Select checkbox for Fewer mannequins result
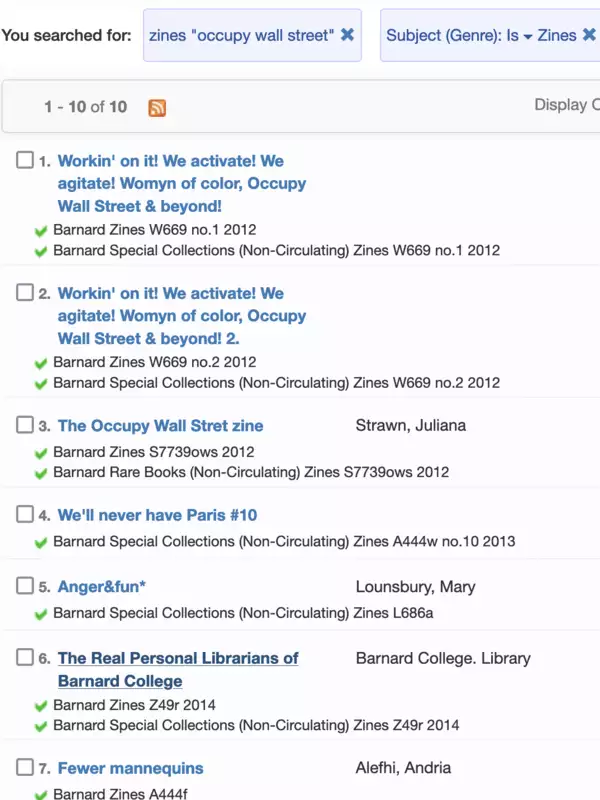The height and width of the screenshot is (800, 600). point(25,767)
